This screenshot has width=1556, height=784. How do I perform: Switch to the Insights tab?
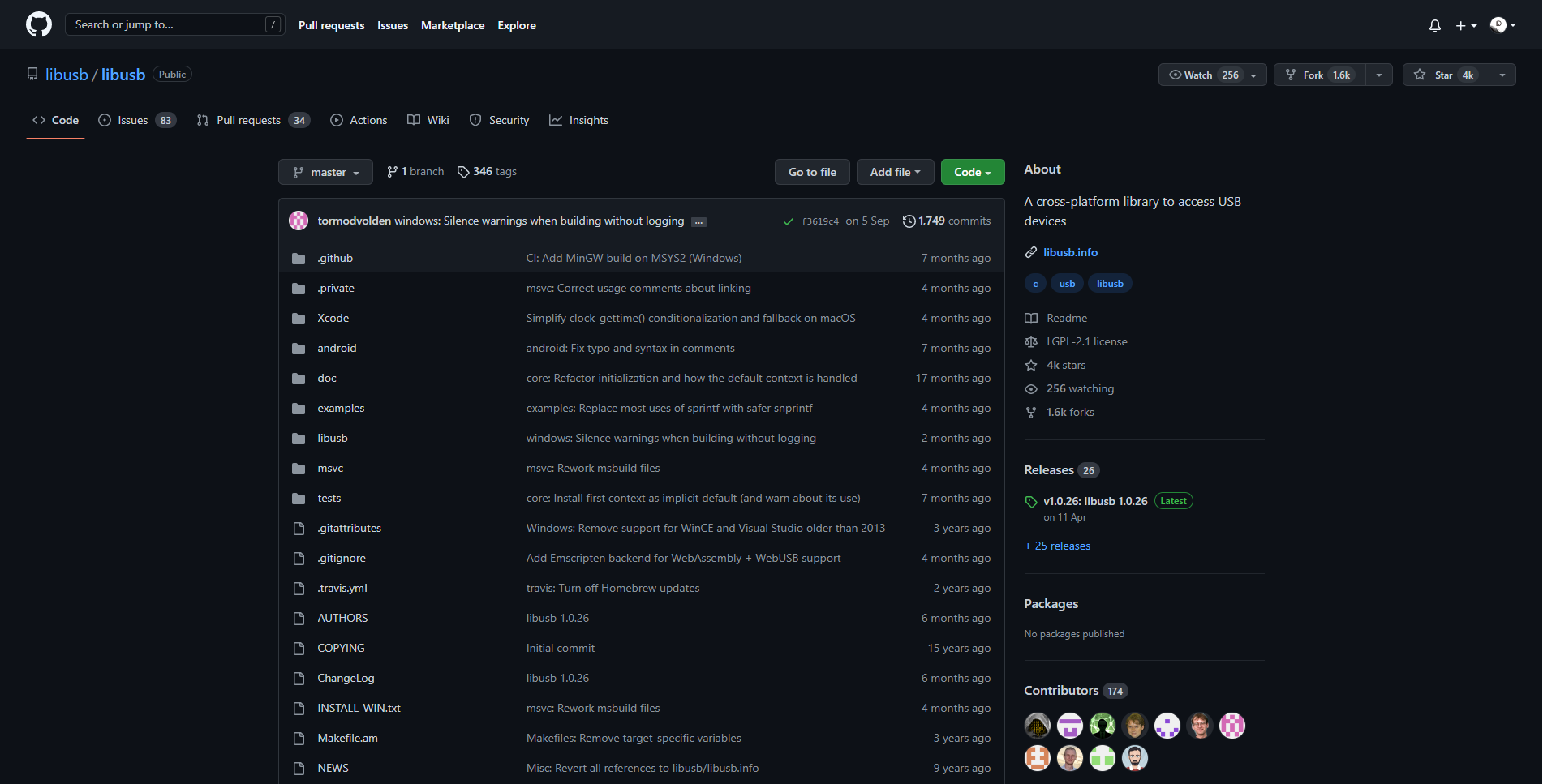point(579,120)
